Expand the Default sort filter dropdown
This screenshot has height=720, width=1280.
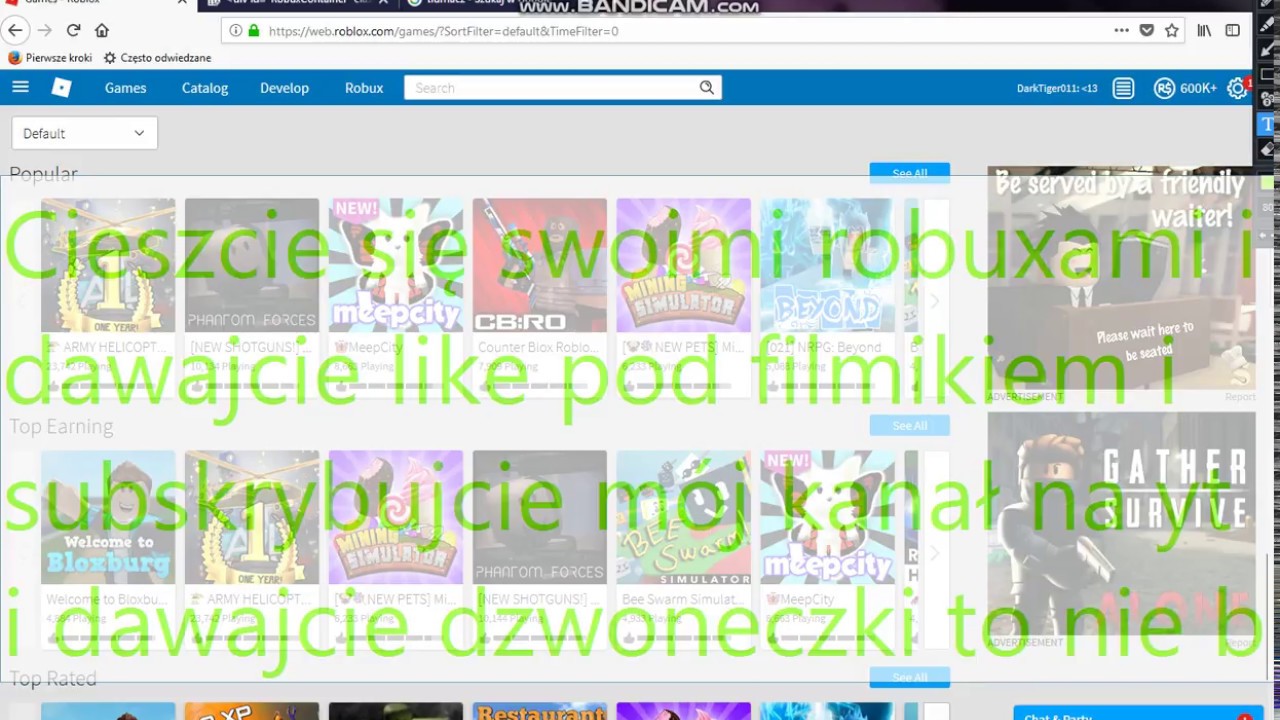tap(84, 133)
